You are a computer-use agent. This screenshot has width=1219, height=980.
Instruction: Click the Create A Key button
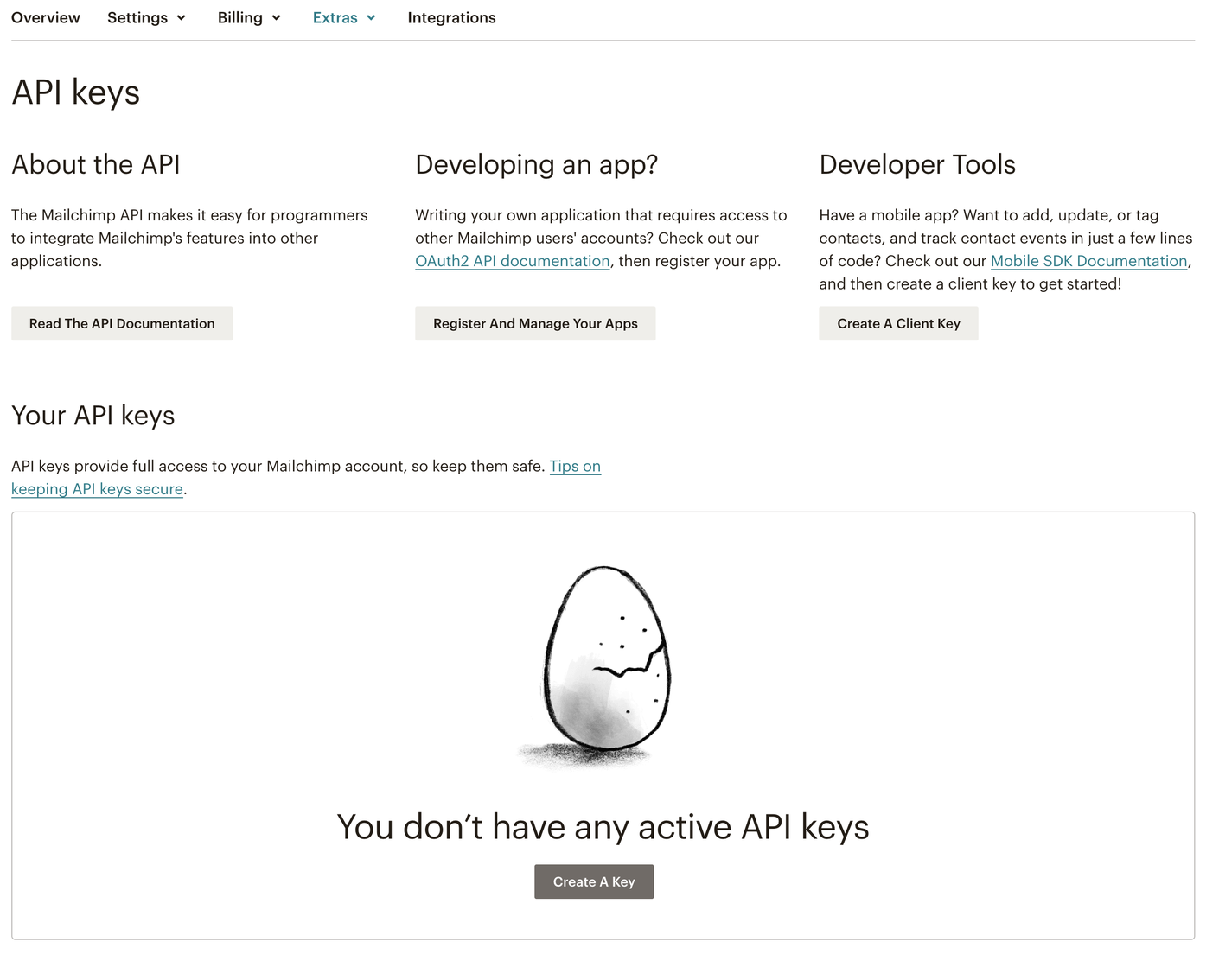594,881
